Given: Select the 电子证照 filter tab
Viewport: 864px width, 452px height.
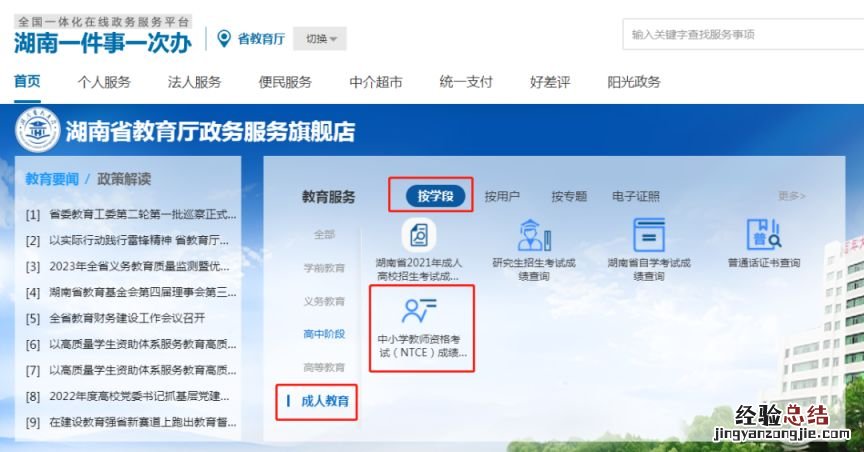Looking at the screenshot, I should [x=635, y=196].
